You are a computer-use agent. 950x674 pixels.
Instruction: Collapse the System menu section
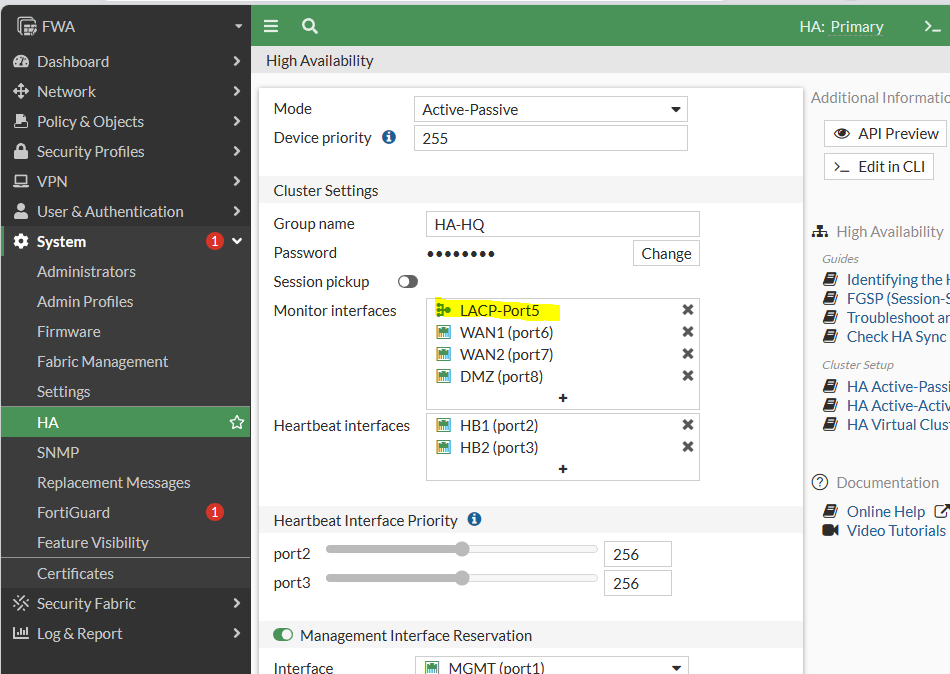click(237, 241)
